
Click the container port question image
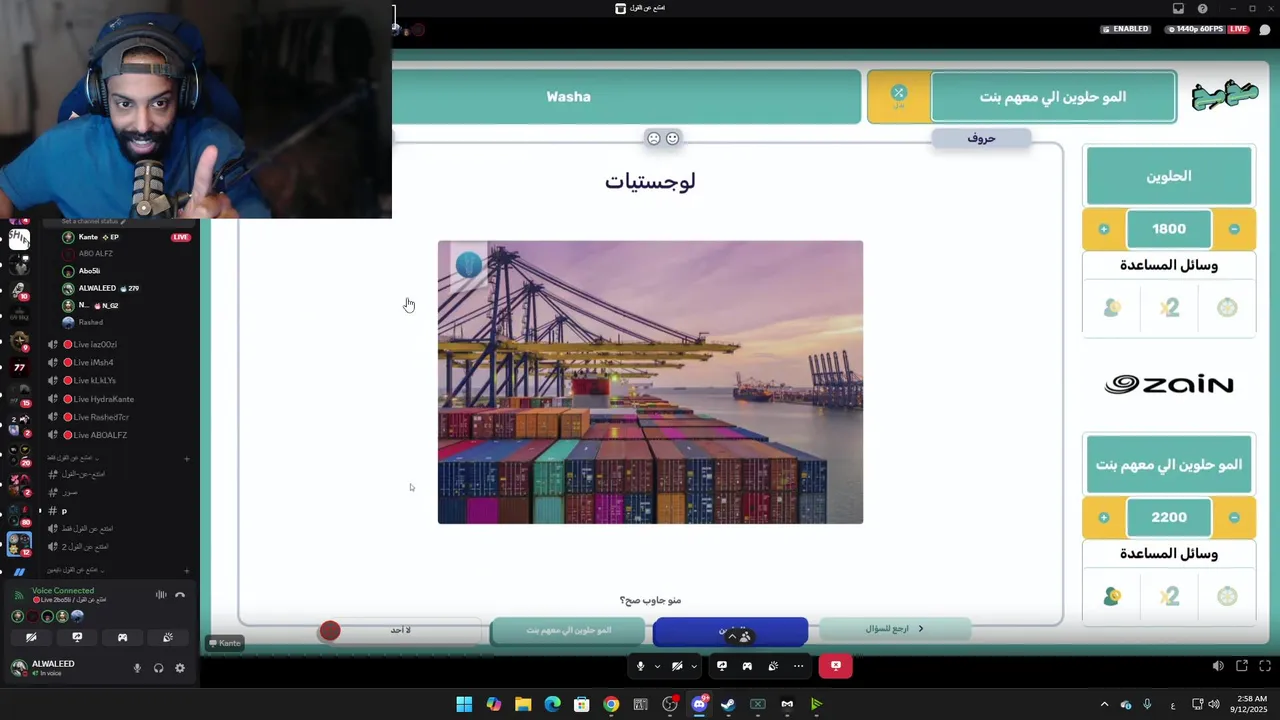pyautogui.click(x=650, y=382)
